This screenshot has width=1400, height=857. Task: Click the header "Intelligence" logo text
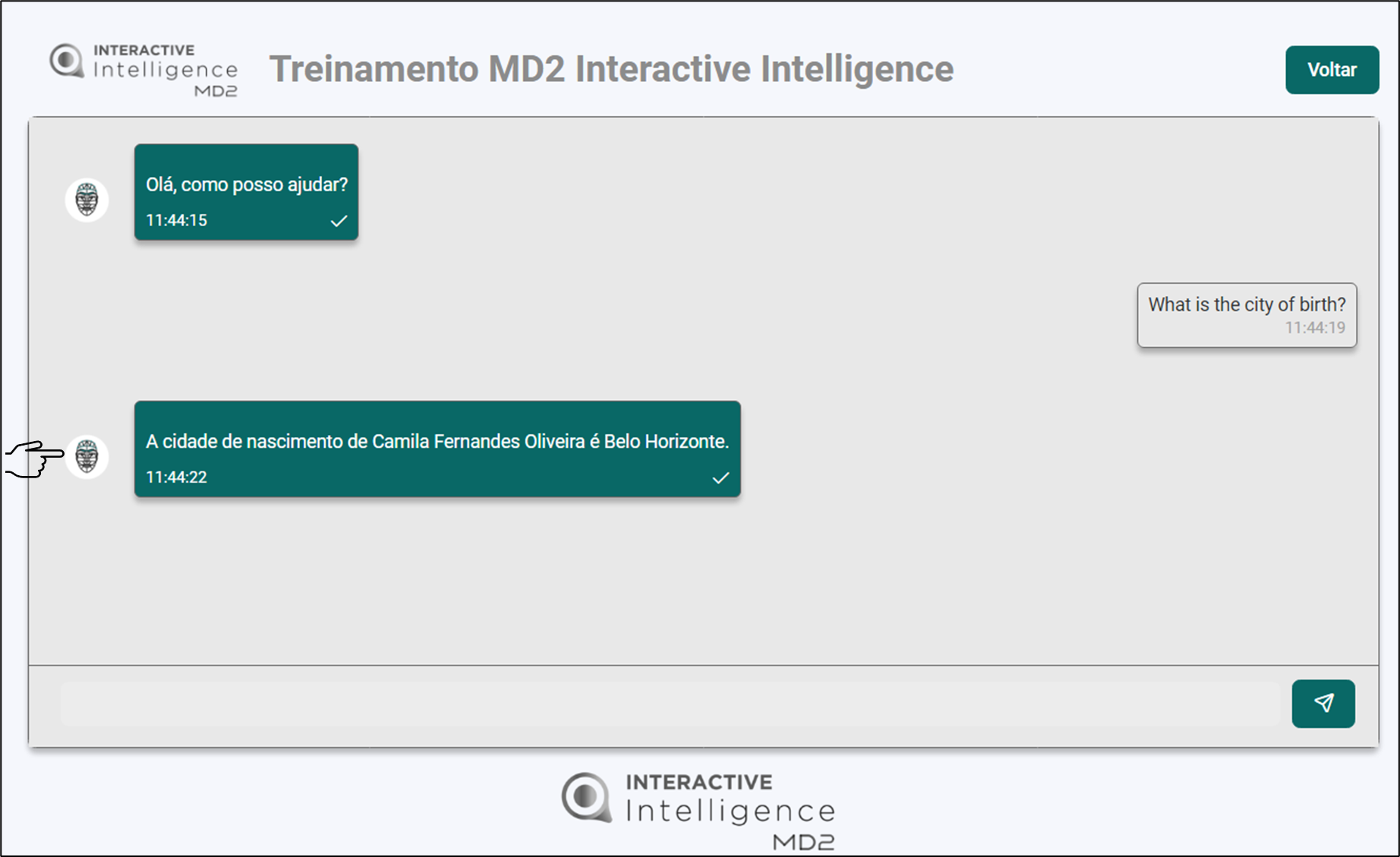(166, 71)
